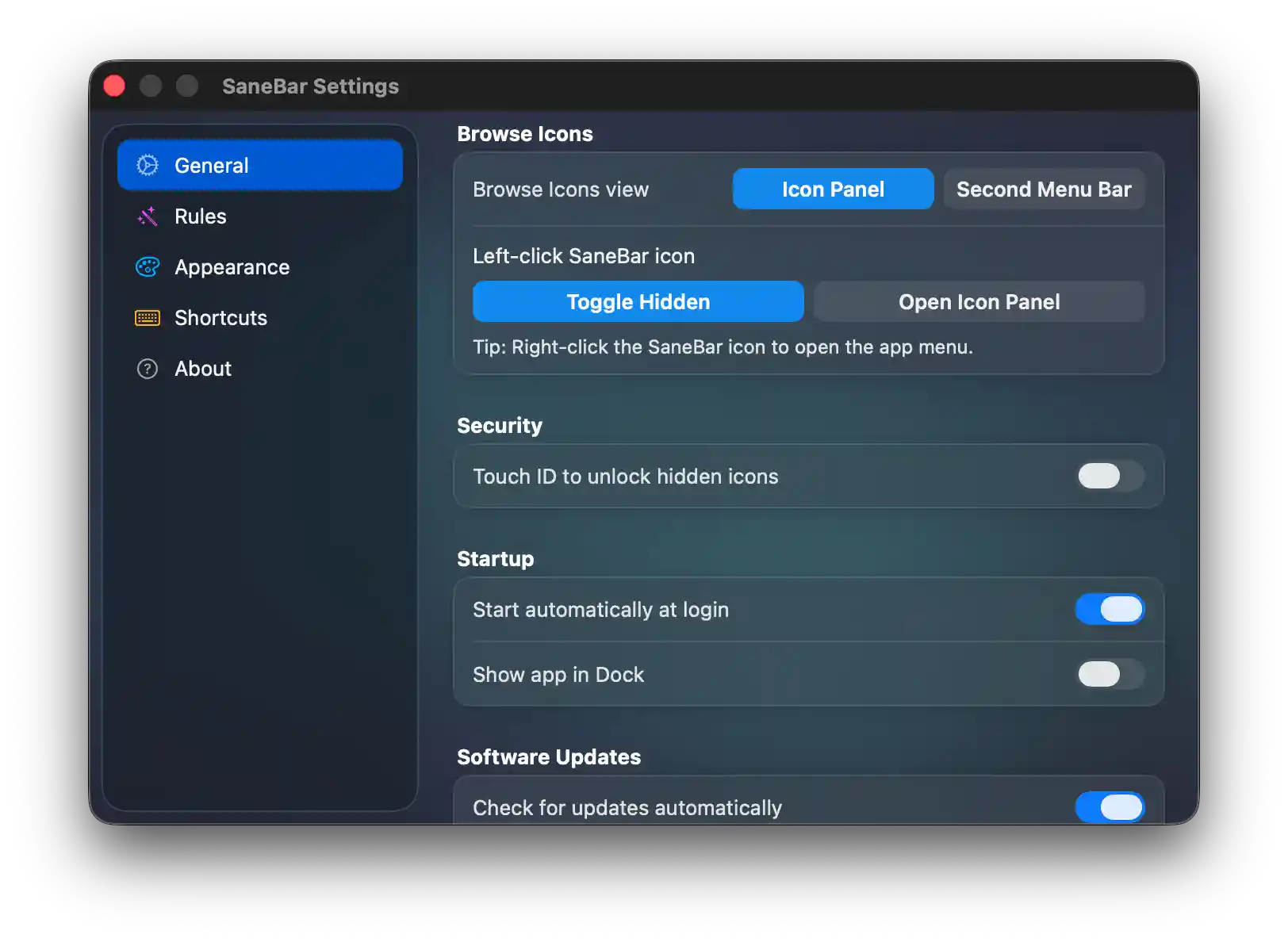1288x942 pixels.
Task: Go to the Shortcuts section
Action: pos(260,318)
